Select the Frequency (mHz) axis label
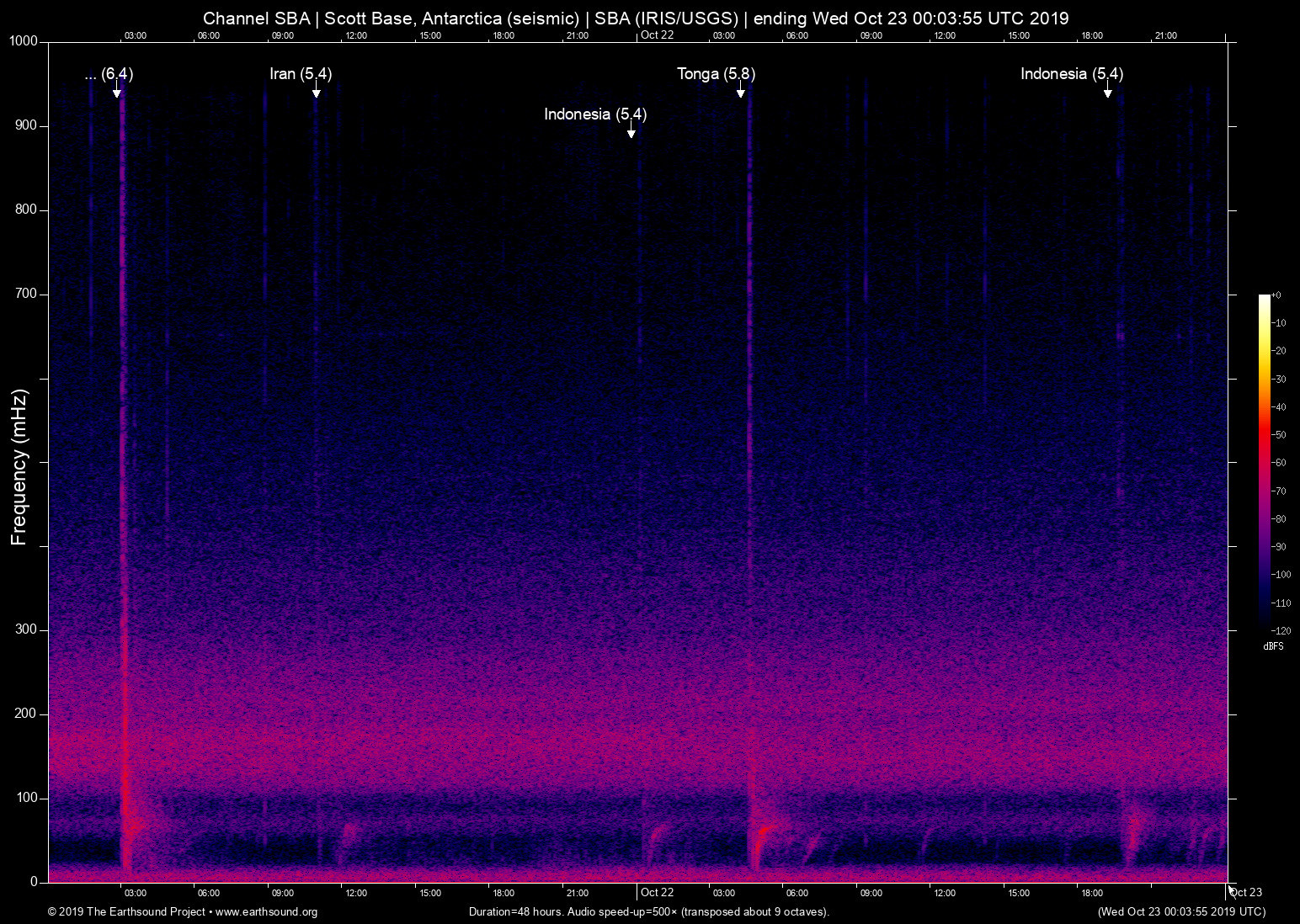This screenshot has width=1300, height=924. click(18, 462)
